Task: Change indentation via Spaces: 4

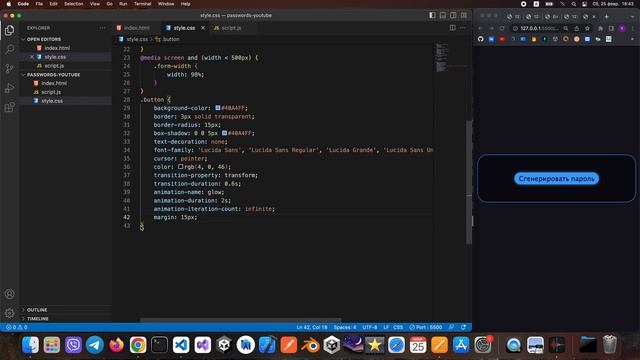Action: pos(345,327)
